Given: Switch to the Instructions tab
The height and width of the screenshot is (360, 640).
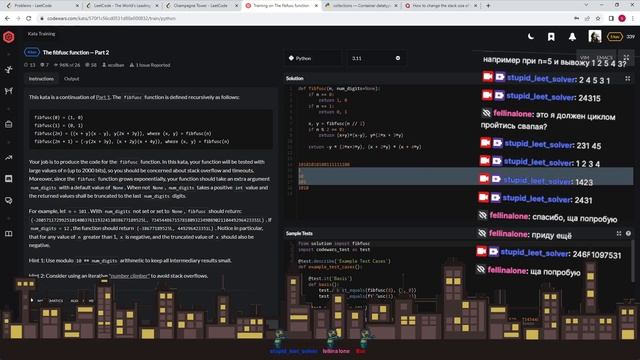Looking at the screenshot, I should pyautogui.click(x=41, y=79).
